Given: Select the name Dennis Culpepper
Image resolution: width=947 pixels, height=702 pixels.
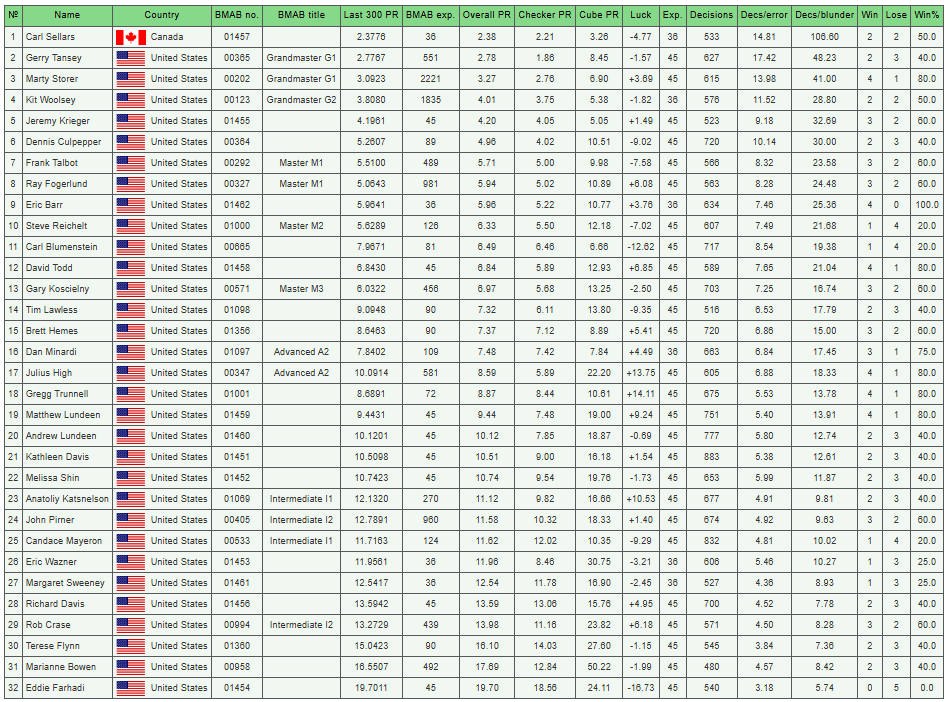Looking at the screenshot, I should click(x=63, y=142).
